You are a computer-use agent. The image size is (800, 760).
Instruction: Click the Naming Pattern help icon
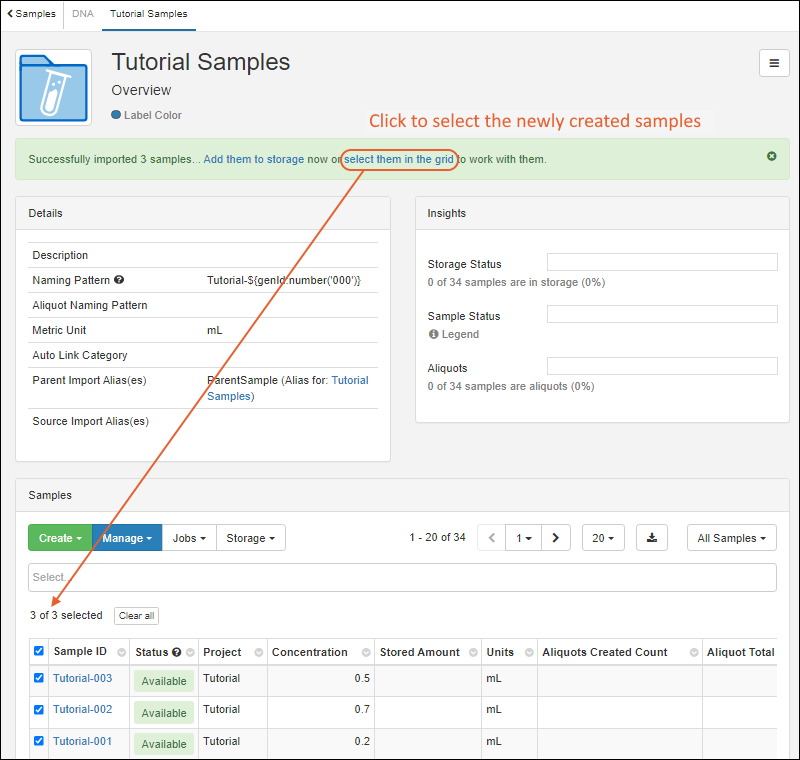pyautogui.click(x=119, y=281)
